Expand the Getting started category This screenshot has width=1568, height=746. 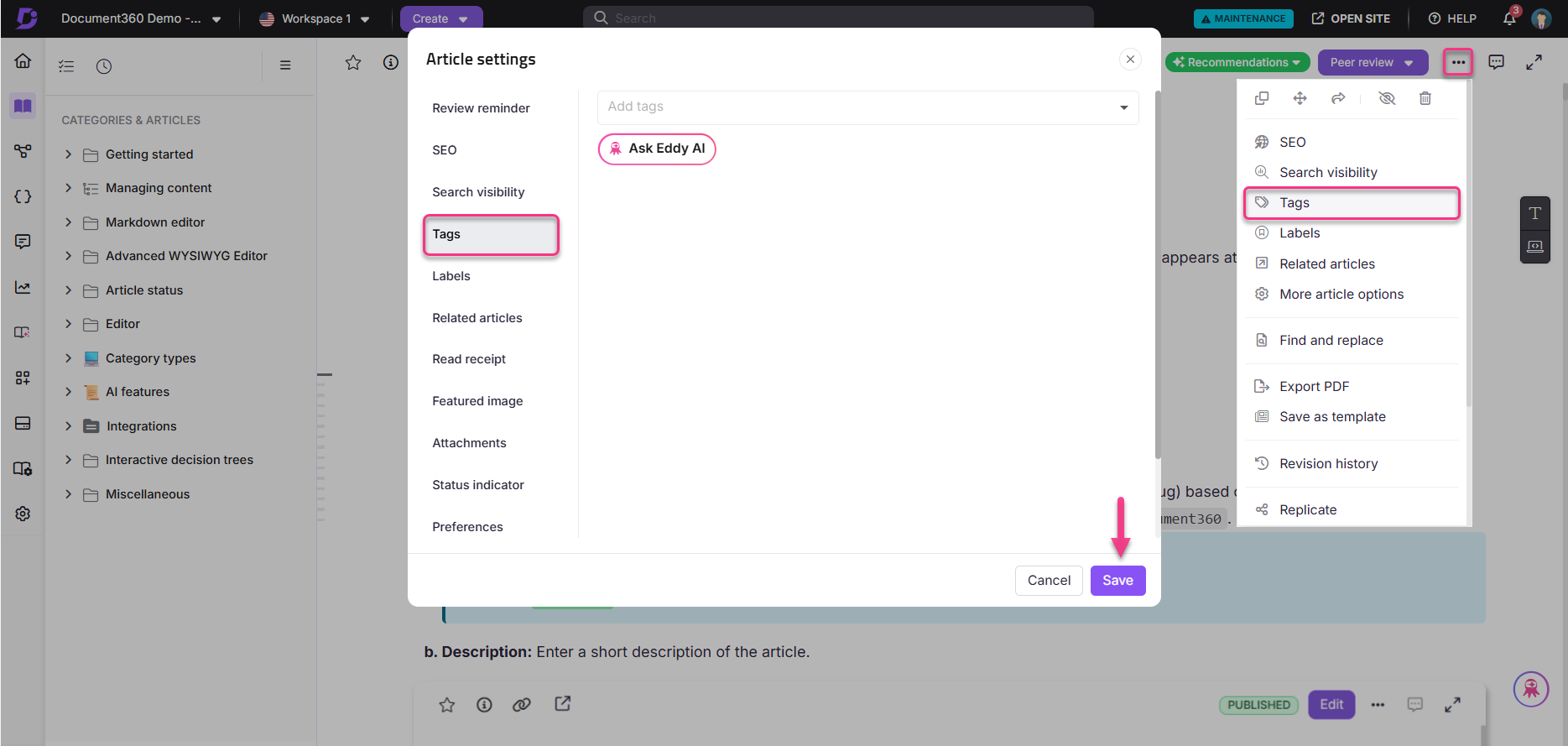69,154
